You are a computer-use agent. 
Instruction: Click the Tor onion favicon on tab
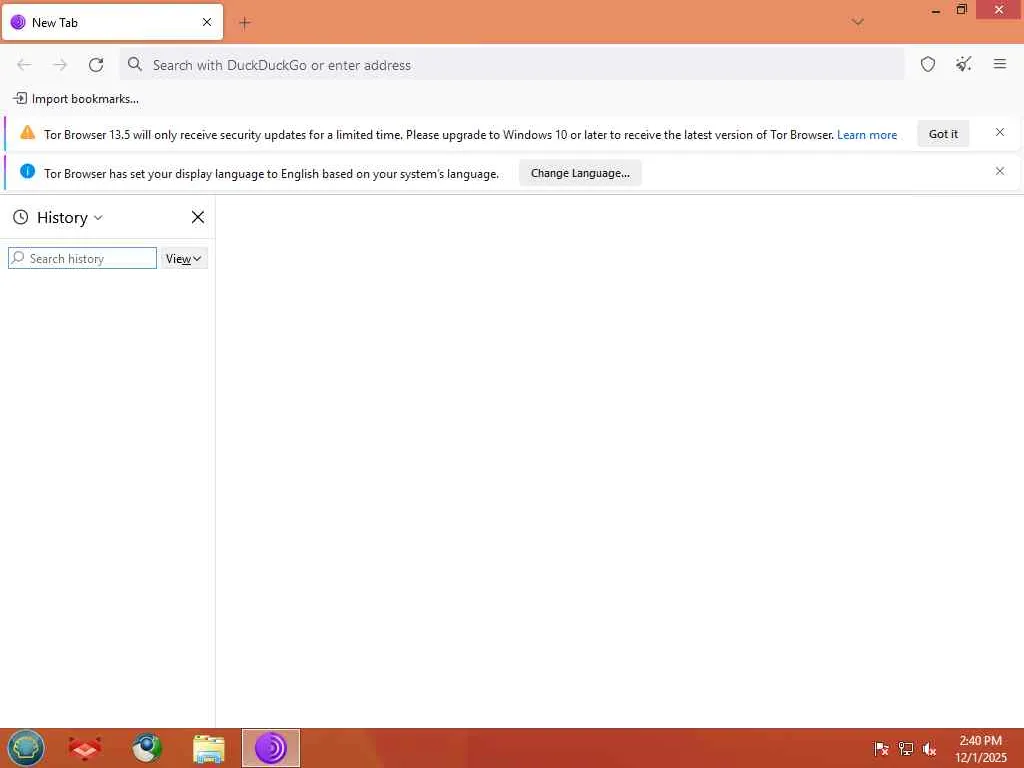(x=18, y=22)
